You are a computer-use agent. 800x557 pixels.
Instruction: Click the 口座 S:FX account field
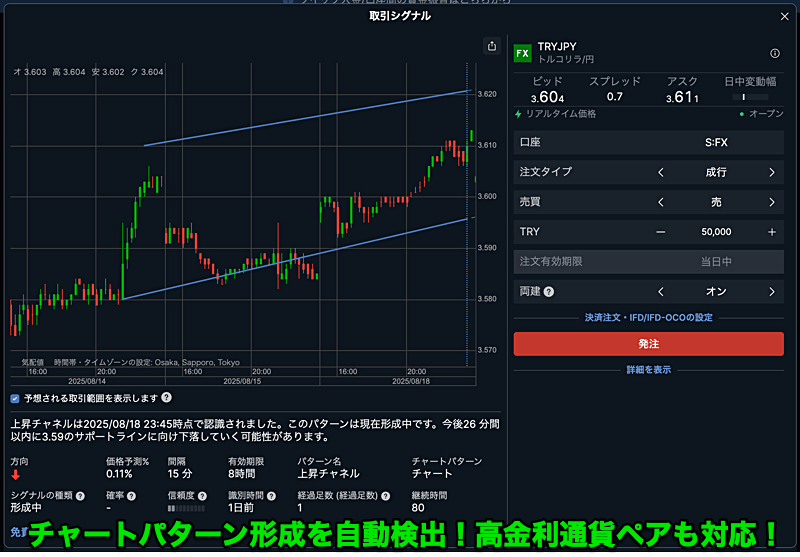point(648,142)
